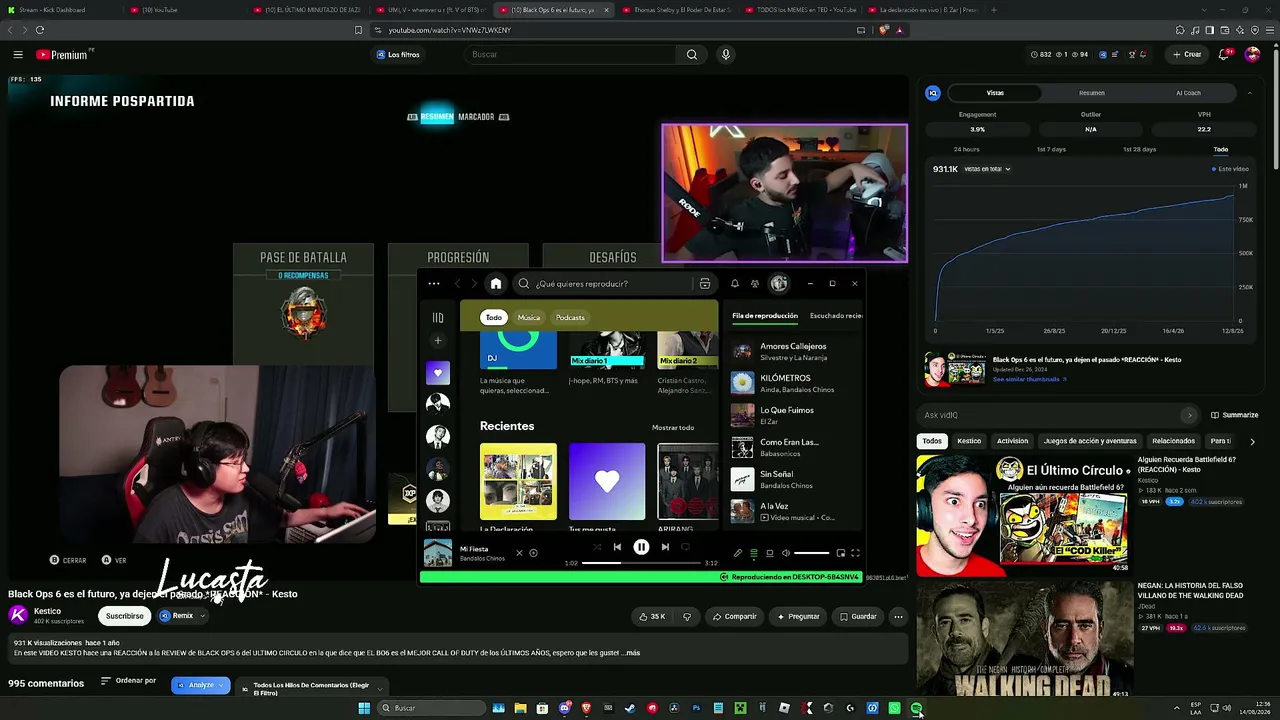Open the YouTube hamburger guide menu
This screenshot has width=1280, height=720.
18,55
